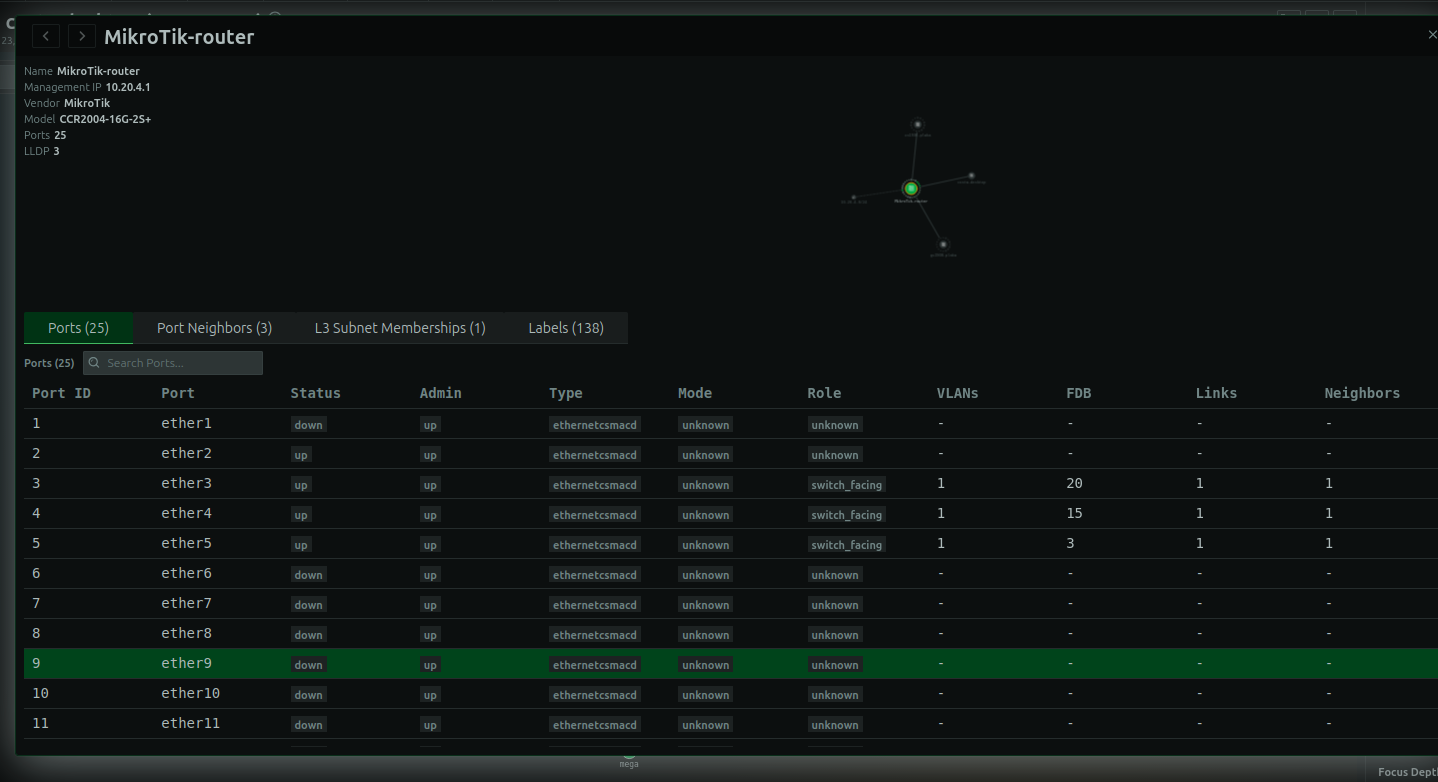The width and height of the screenshot is (1438, 782).
Task: Click ethernetcsmacd type badge in ether6 row
Action: tap(594, 575)
